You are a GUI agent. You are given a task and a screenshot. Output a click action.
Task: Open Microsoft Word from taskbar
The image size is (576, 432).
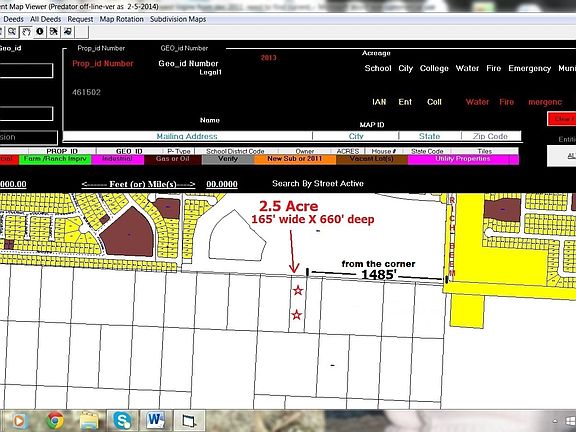tap(155, 421)
